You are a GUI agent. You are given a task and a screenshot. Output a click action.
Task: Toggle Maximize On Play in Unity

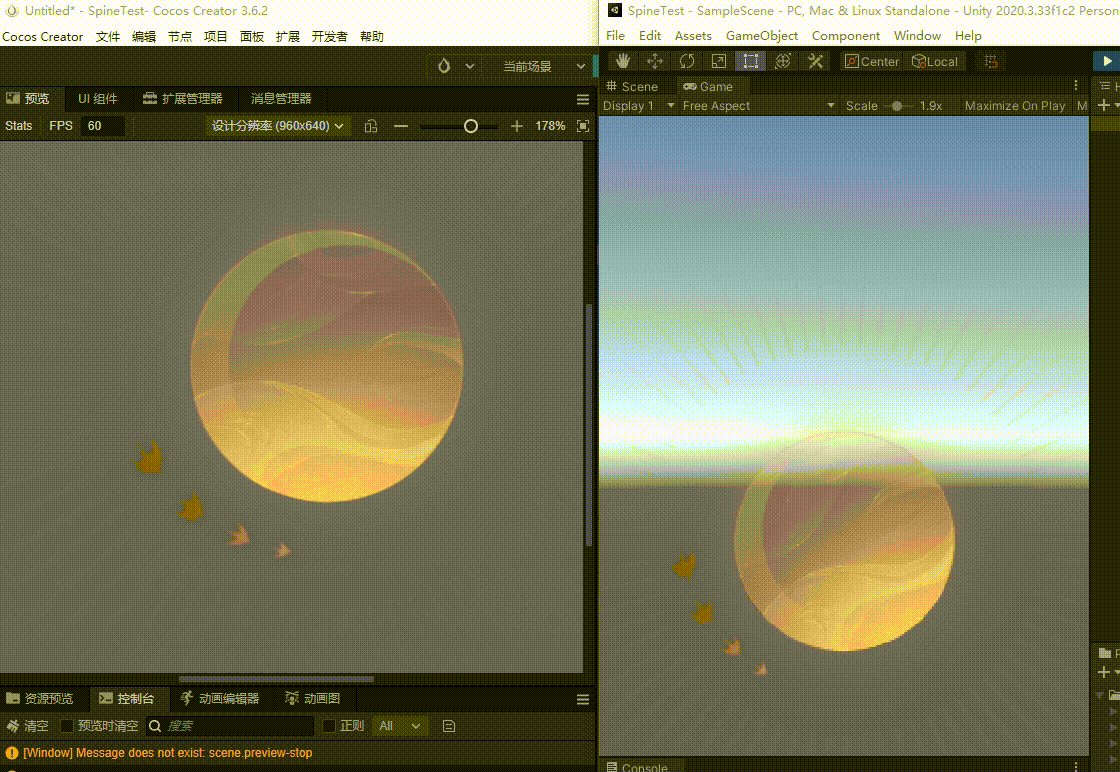(1014, 106)
